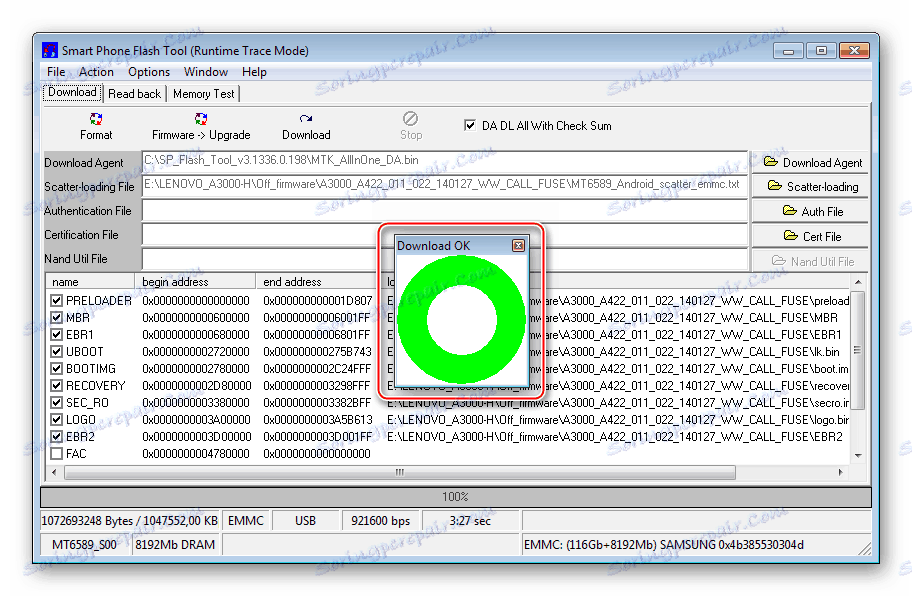Select the Download tab
Screen dimensions: 912x596
(72, 92)
